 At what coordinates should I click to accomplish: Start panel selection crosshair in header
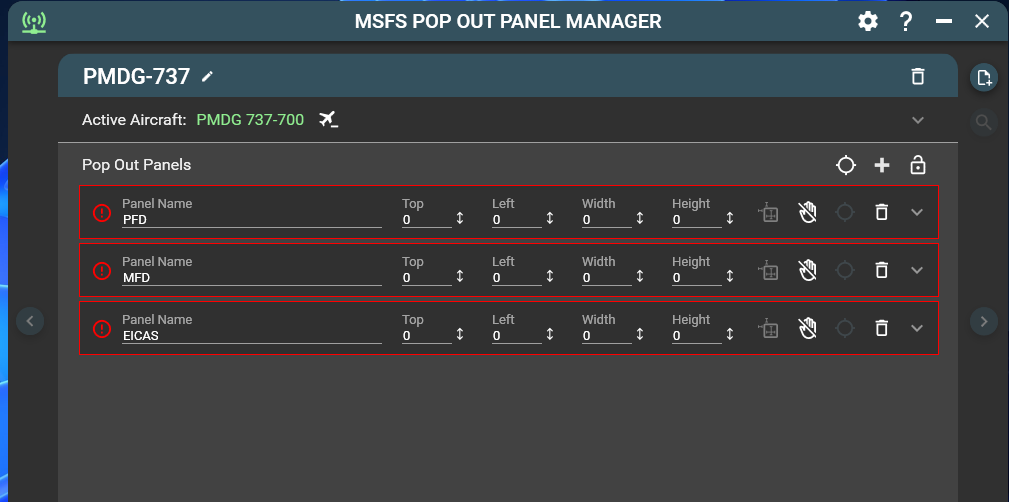pyautogui.click(x=846, y=165)
